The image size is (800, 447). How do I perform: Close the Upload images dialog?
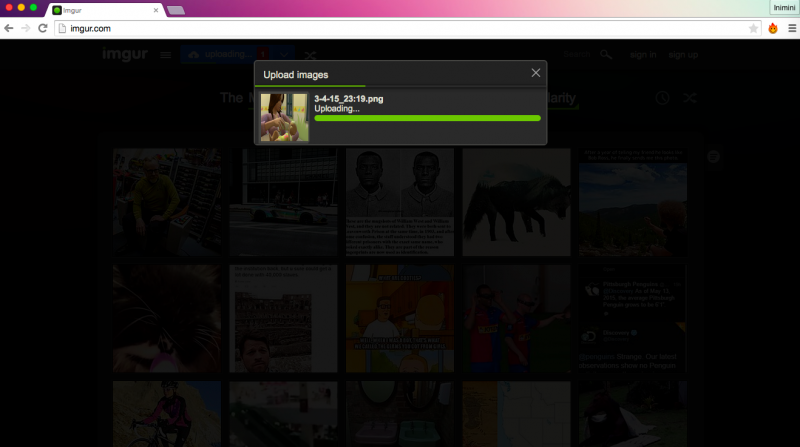(535, 73)
